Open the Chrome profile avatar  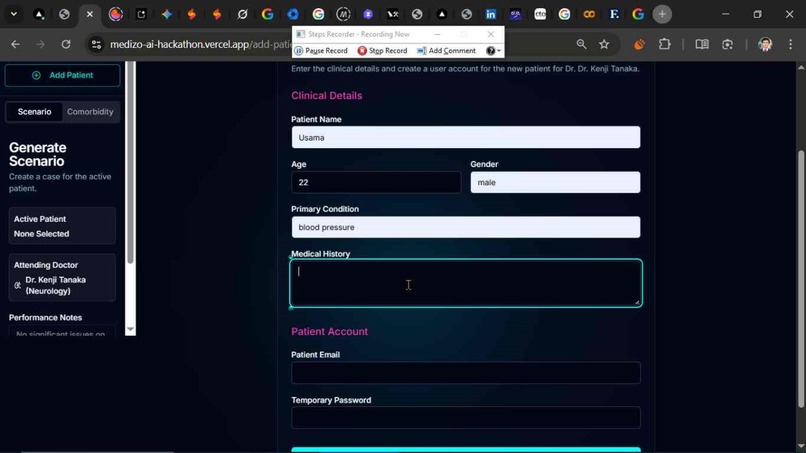(x=765, y=44)
